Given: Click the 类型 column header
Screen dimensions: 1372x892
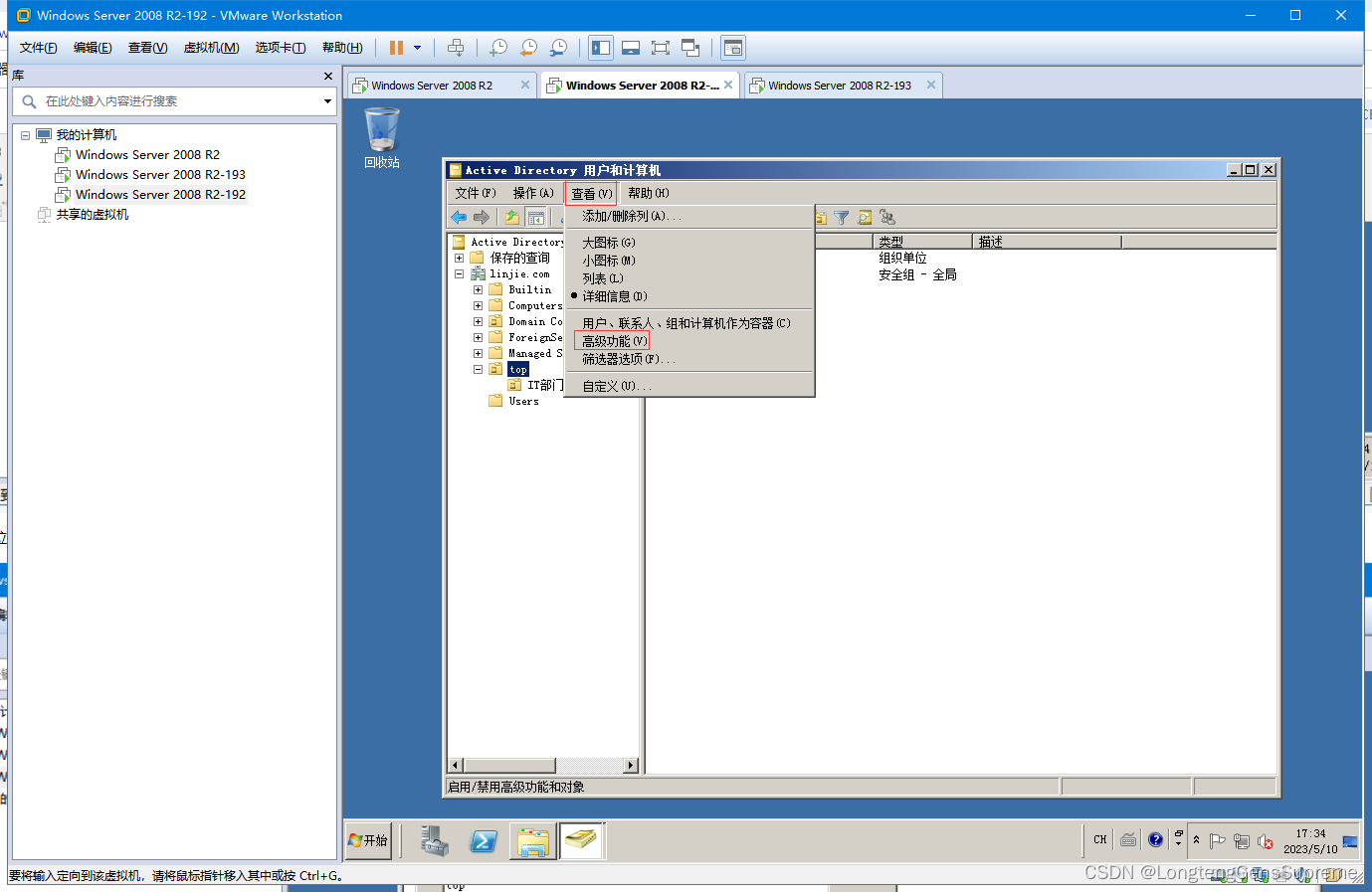Looking at the screenshot, I should (922, 242).
